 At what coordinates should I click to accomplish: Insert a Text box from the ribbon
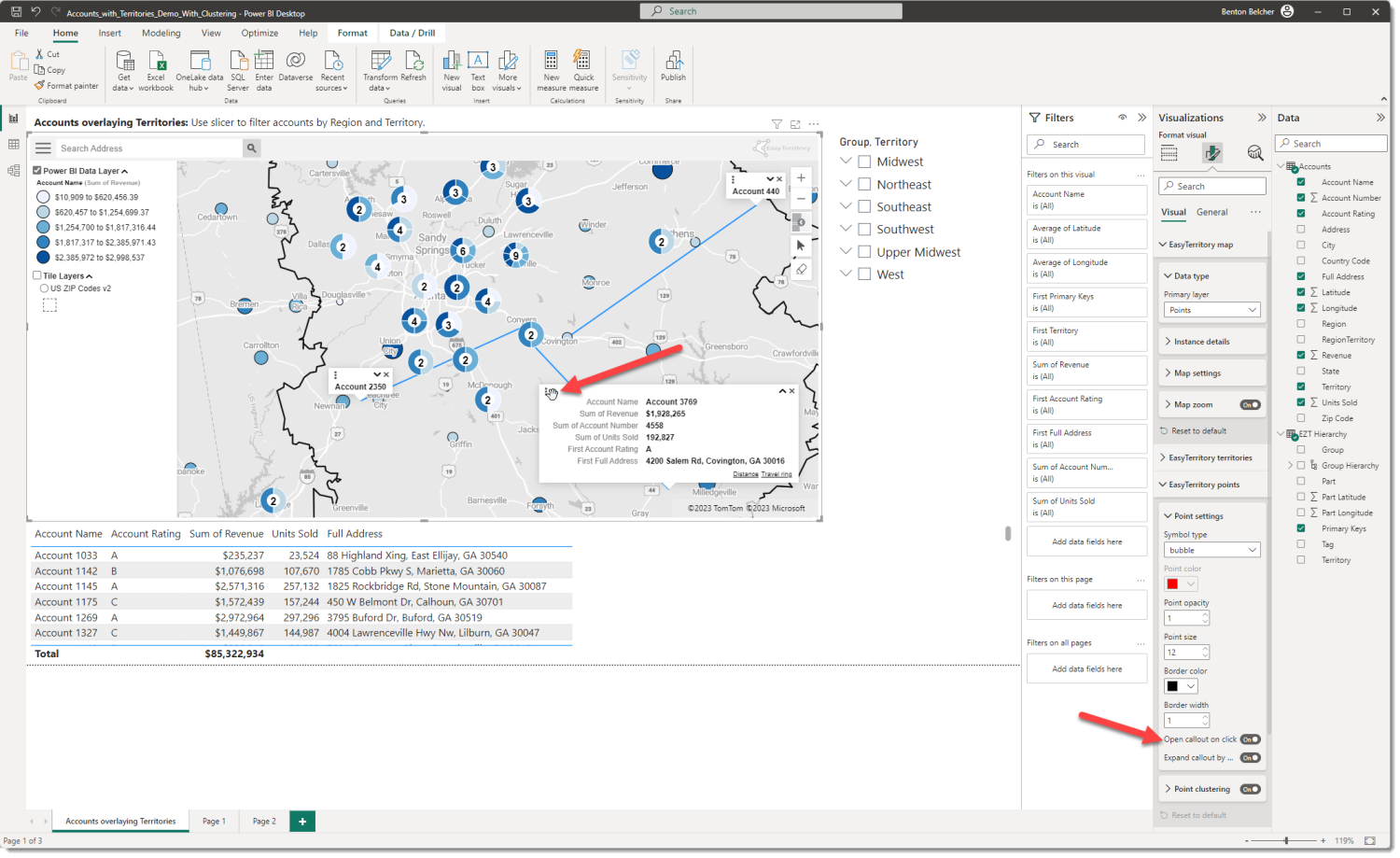[478, 71]
